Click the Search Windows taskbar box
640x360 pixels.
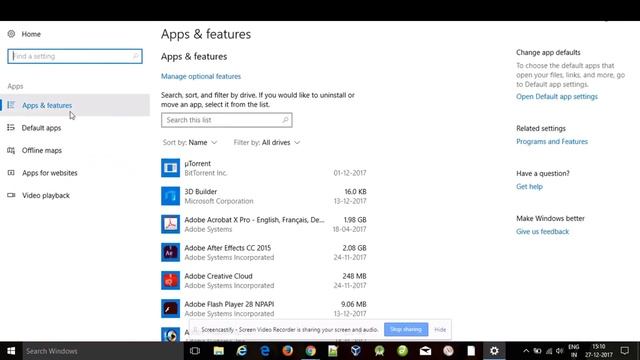click(102, 351)
